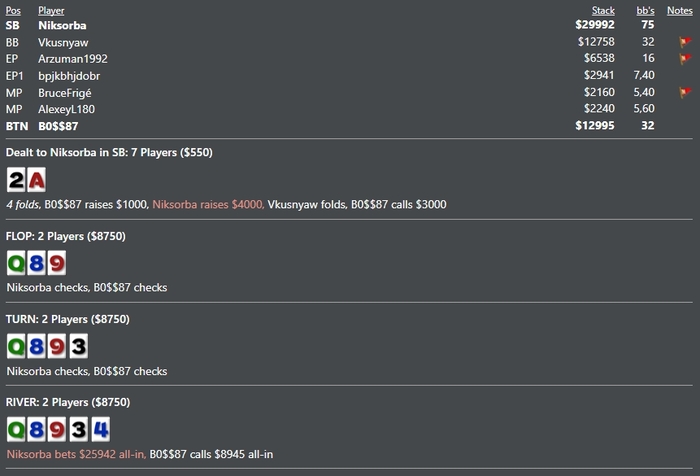Click BruceFrigé's note flag icon
This screenshot has width=700, height=476.
pos(685,92)
